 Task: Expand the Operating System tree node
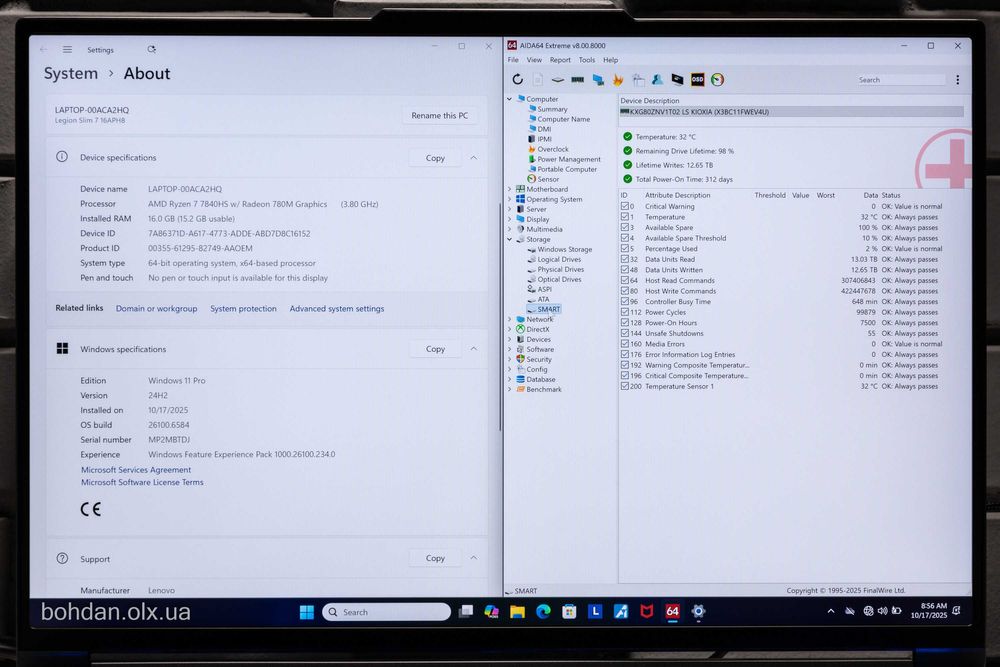[x=510, y=199]
